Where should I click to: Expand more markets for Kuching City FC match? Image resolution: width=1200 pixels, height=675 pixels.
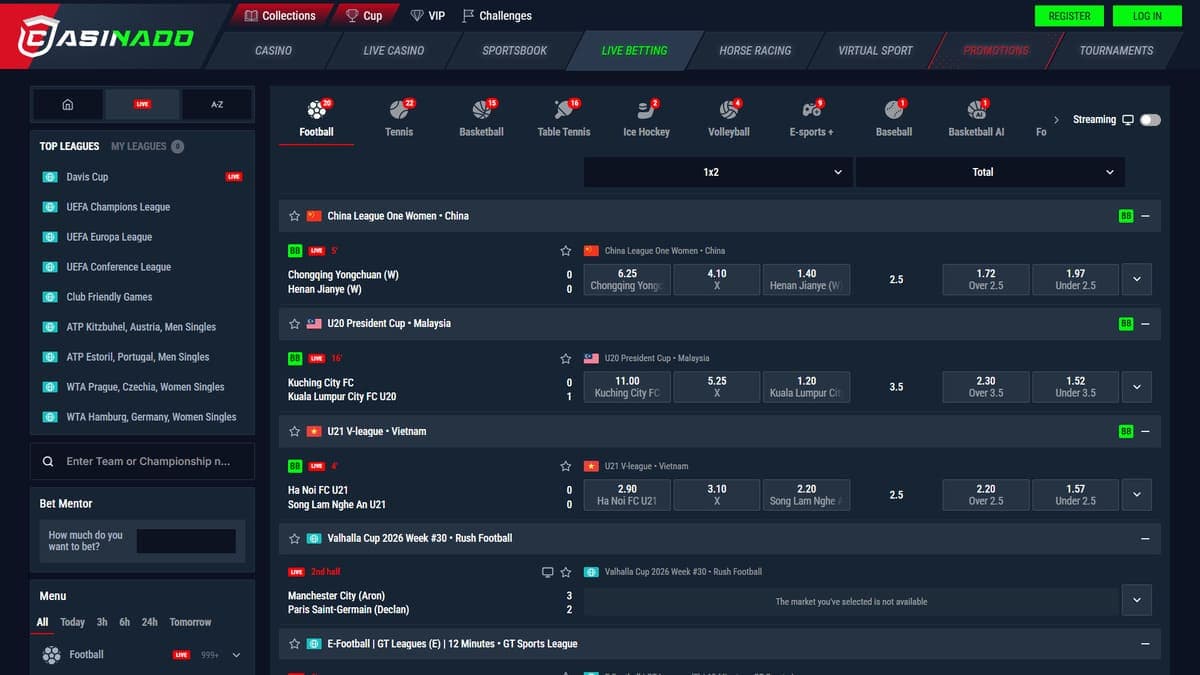tap(1137, 387)
